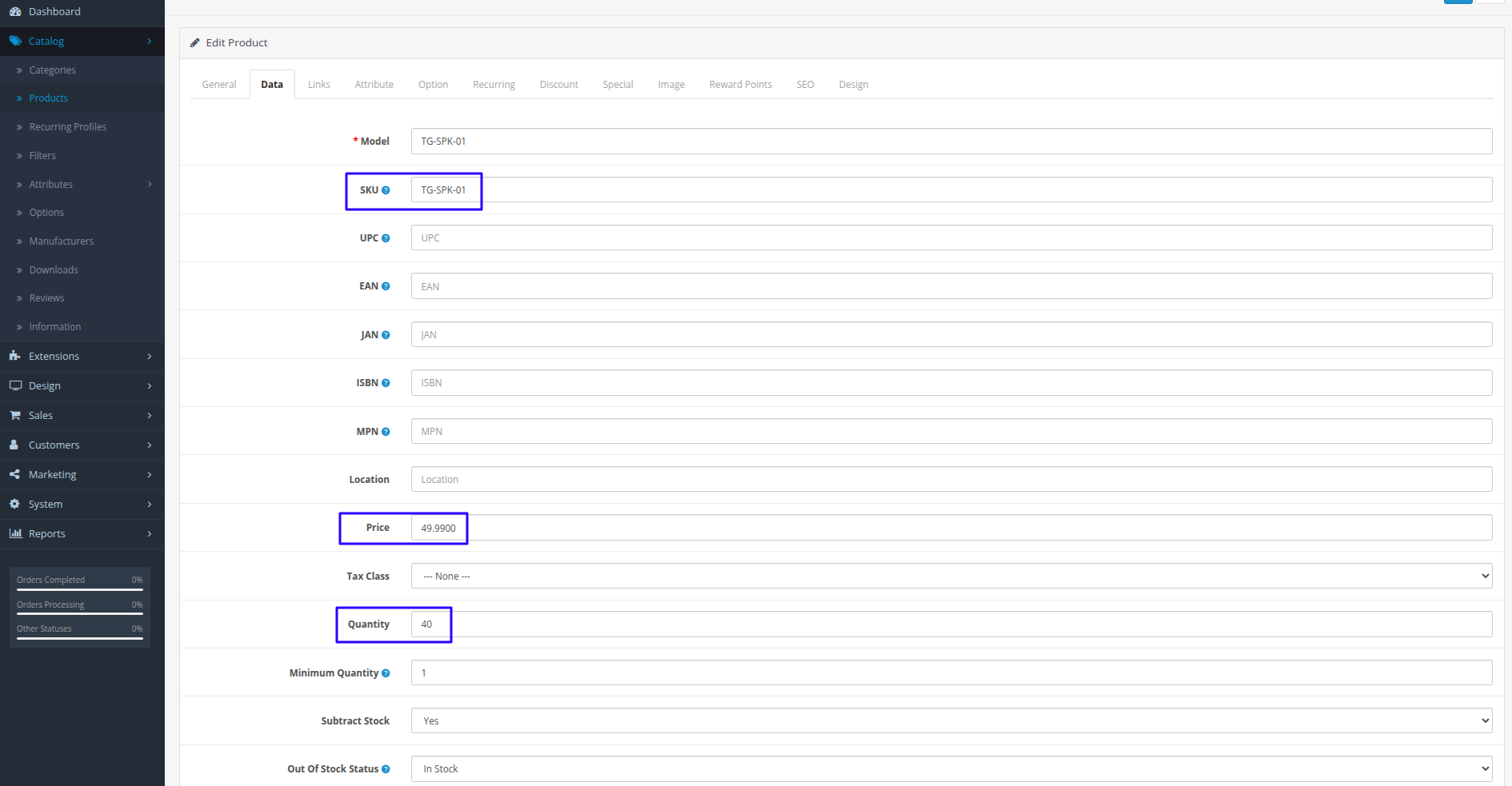
Task: Click the Marketing share icon
Action: click(x=15, y=474)
